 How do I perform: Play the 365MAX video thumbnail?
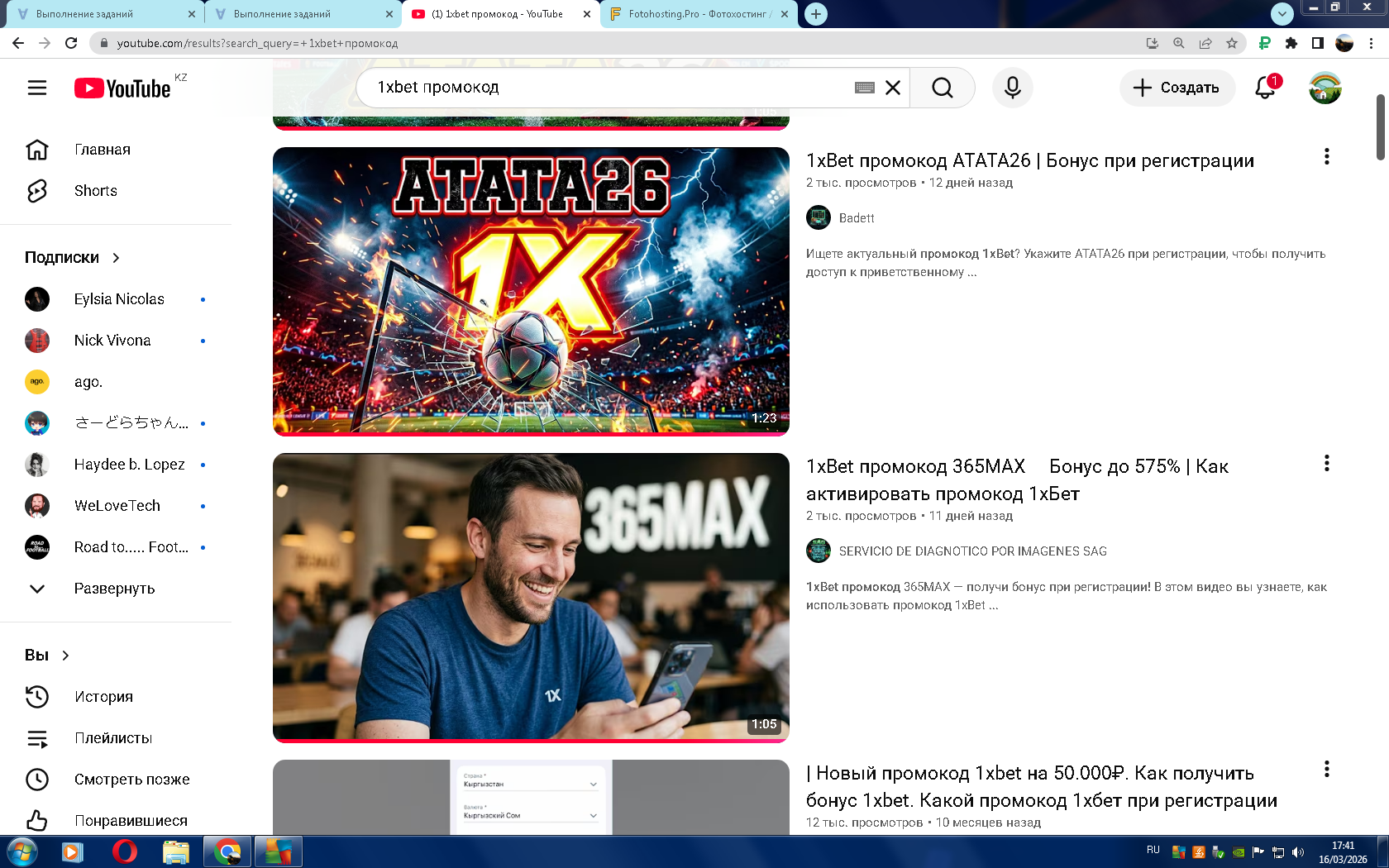point(531,597)
